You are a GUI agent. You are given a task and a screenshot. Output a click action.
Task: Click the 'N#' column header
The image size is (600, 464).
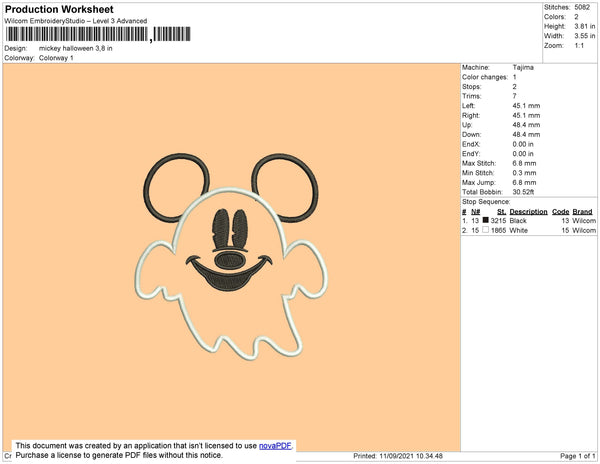point(475,212)
